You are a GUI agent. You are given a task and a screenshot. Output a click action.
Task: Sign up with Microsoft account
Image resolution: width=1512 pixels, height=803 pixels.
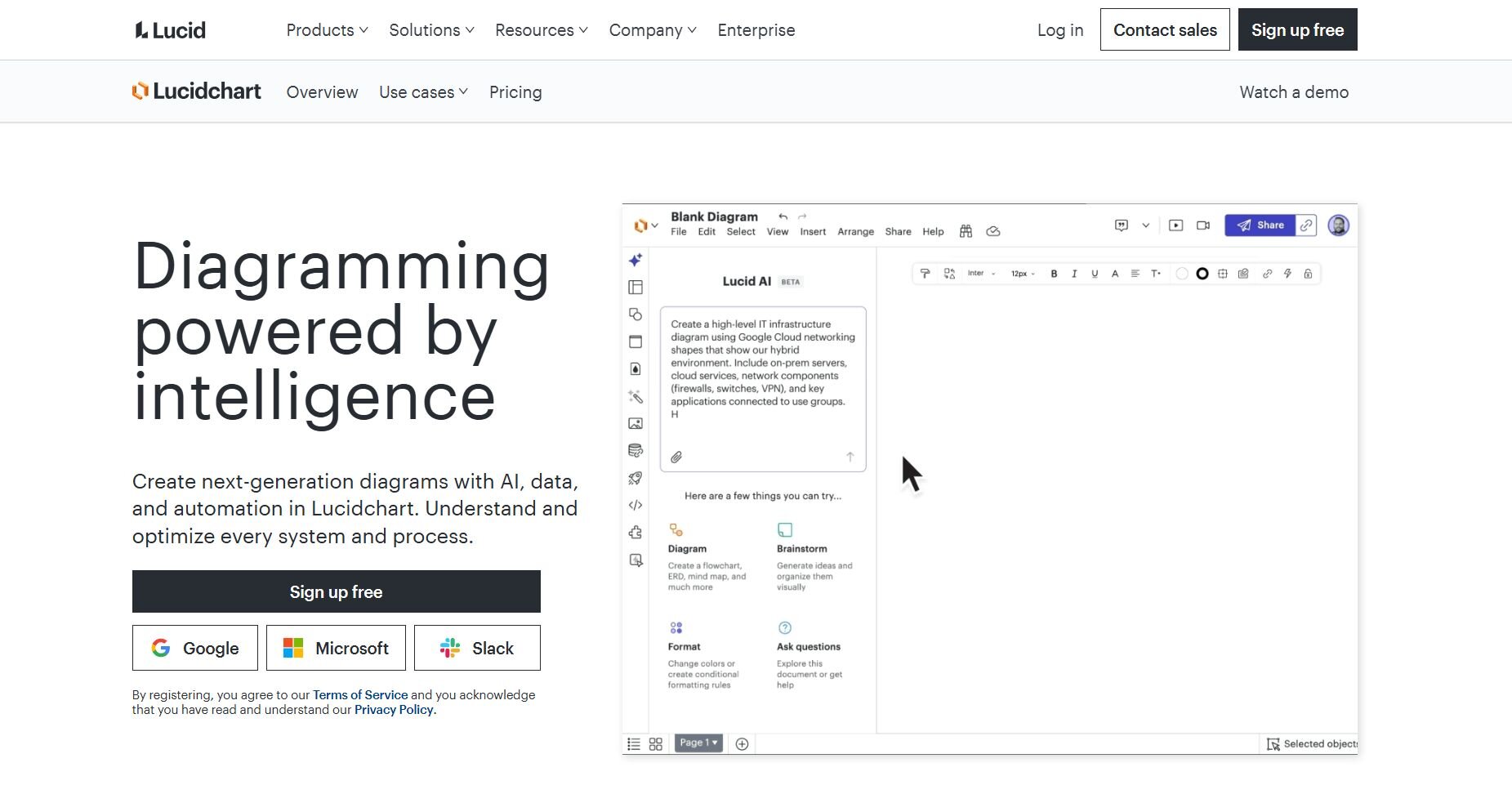336,648
